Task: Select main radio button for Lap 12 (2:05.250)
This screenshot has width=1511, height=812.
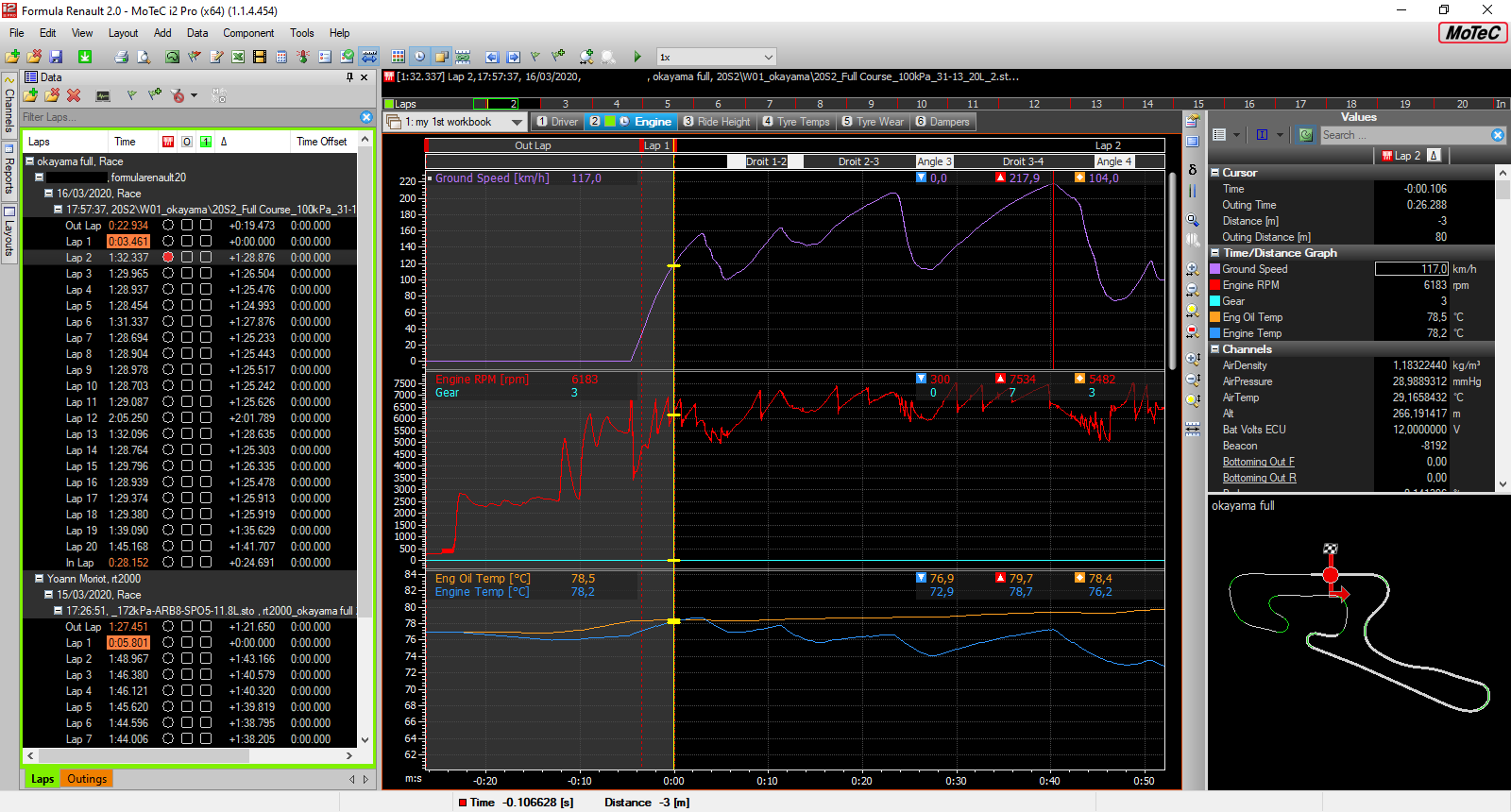Action: (168, 417)
